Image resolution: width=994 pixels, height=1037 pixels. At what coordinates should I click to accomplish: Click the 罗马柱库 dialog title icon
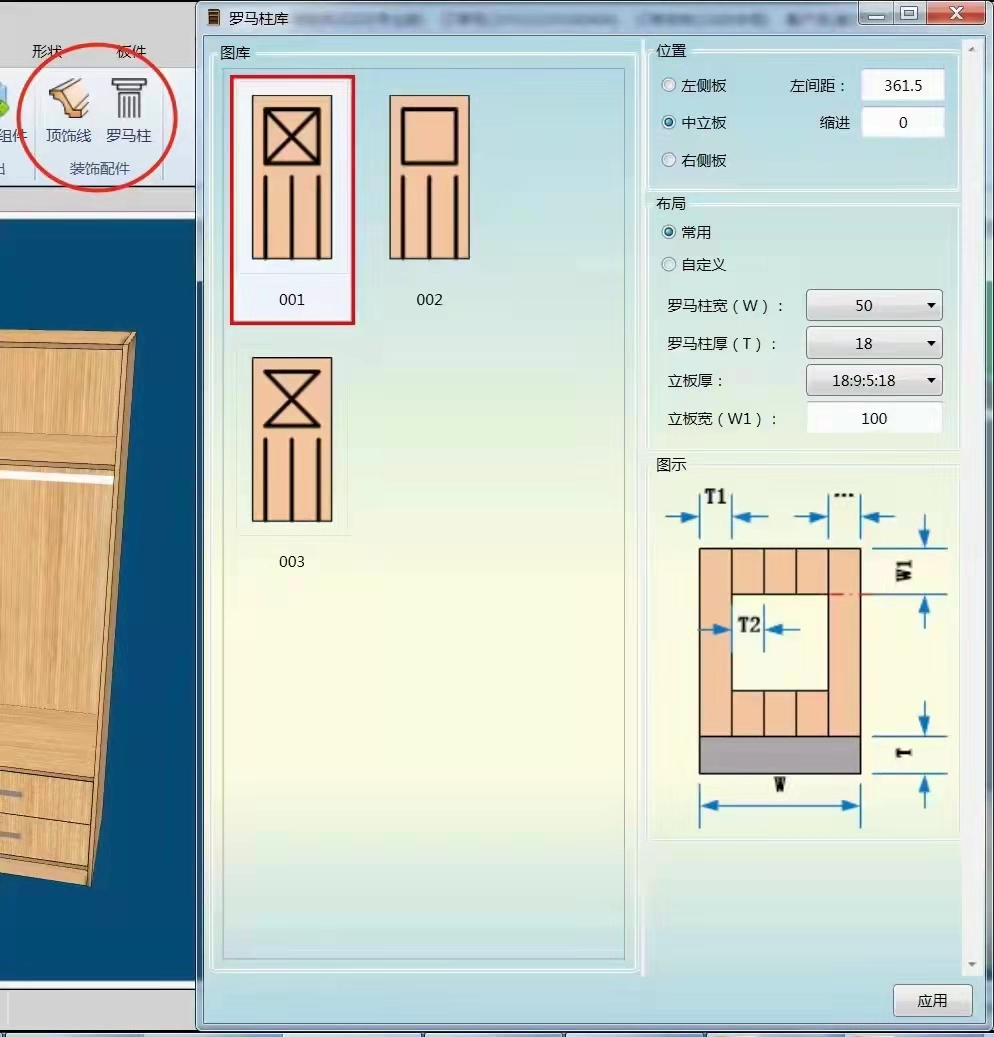pyautogui.click(x=213, y=17)
